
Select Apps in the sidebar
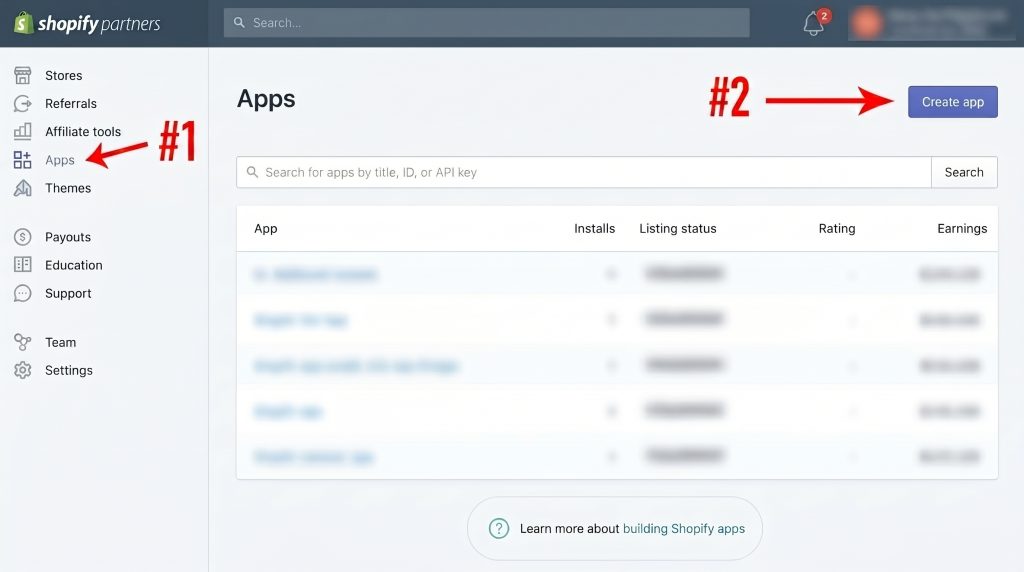[x=59, y=160]
